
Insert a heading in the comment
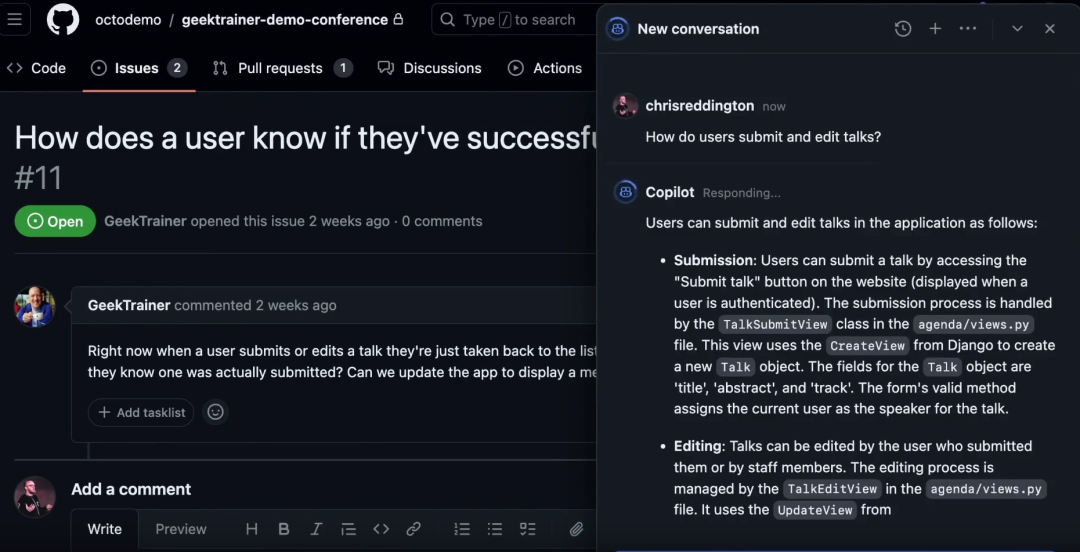tap(252, 529)
